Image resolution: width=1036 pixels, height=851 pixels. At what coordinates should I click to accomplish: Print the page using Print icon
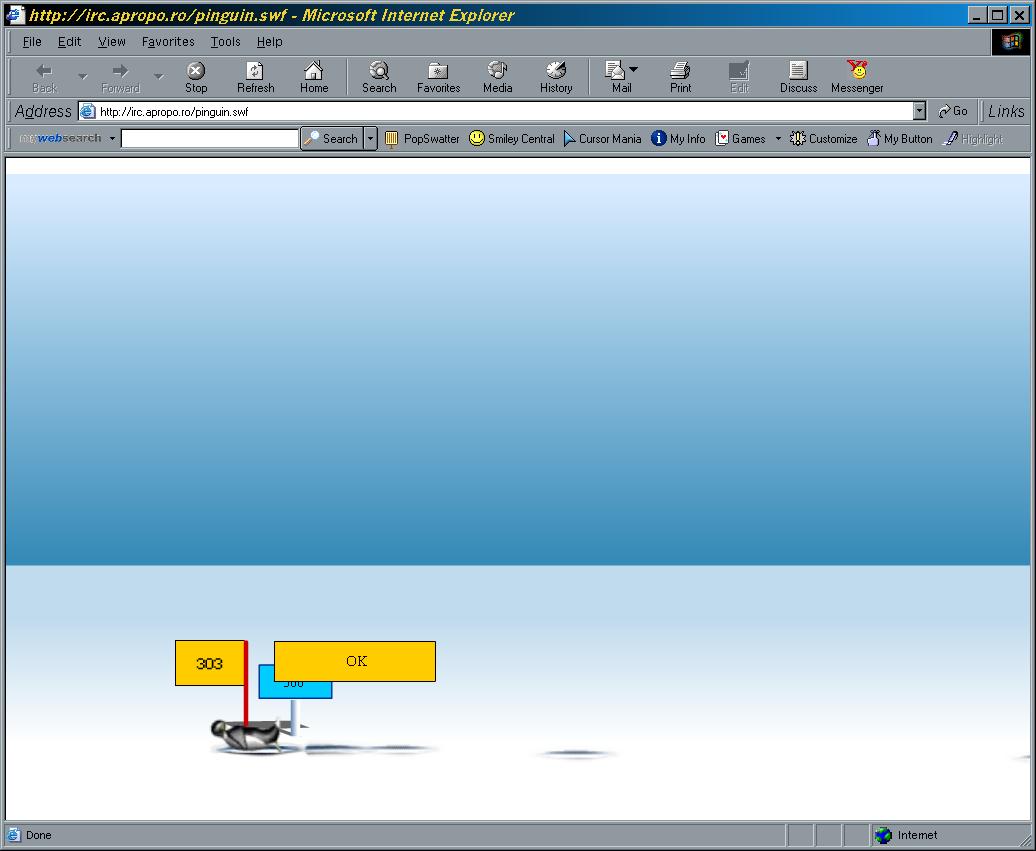click(680, 76)
